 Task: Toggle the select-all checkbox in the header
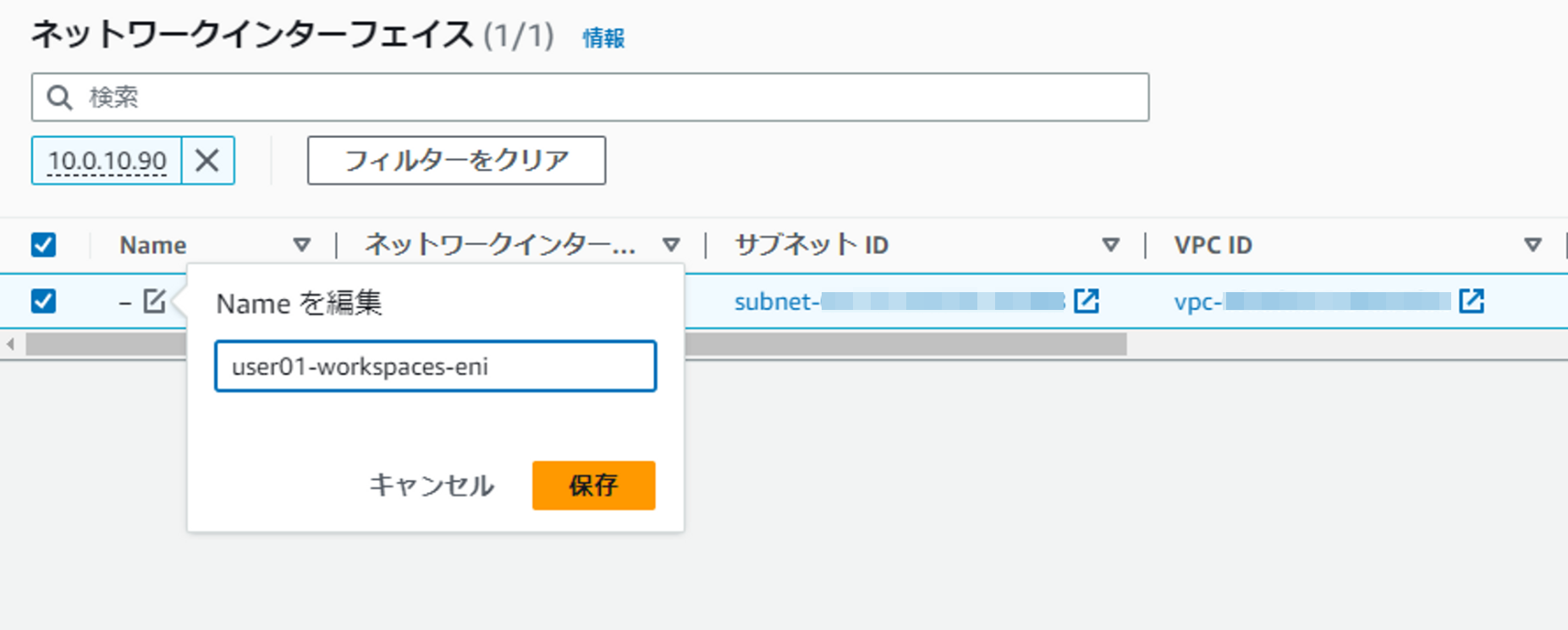(x=44, y=244)
